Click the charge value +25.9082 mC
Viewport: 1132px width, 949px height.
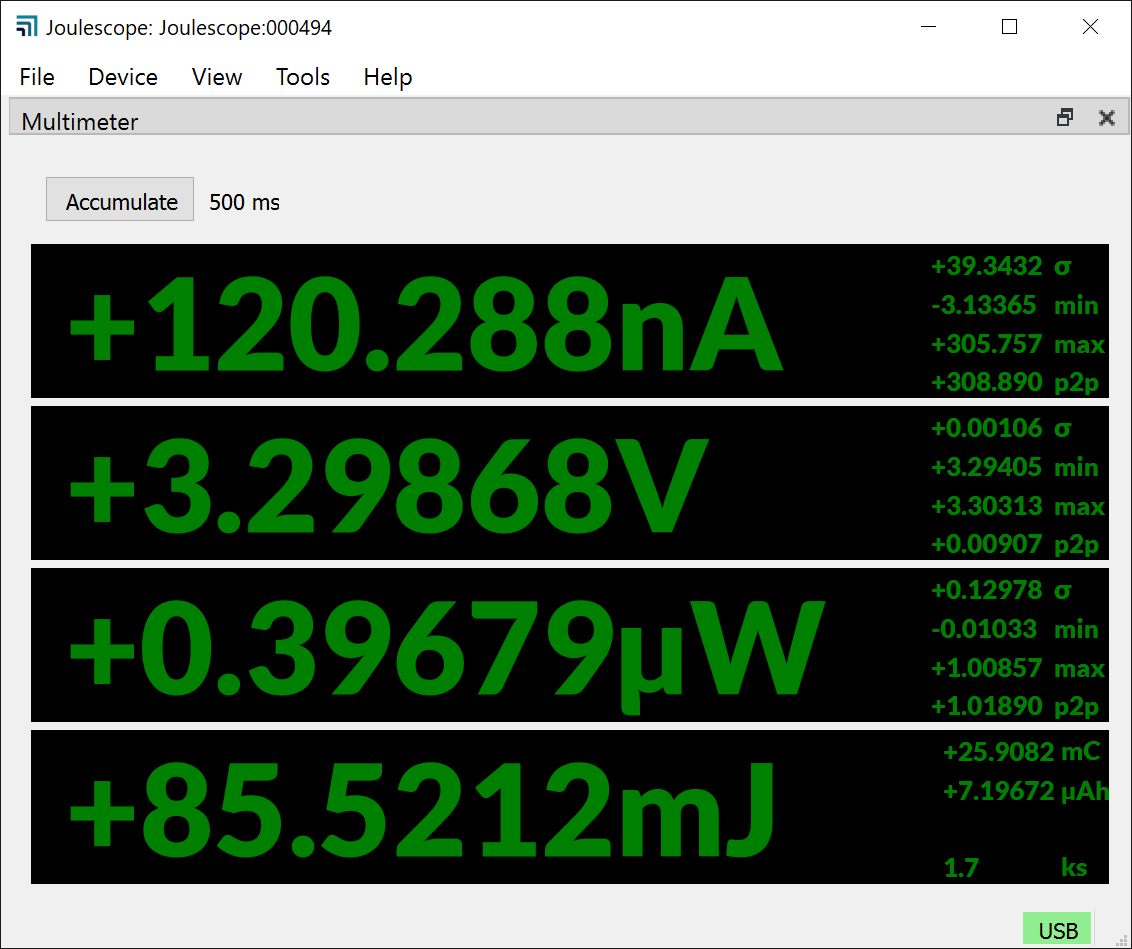click(1022, 752)
